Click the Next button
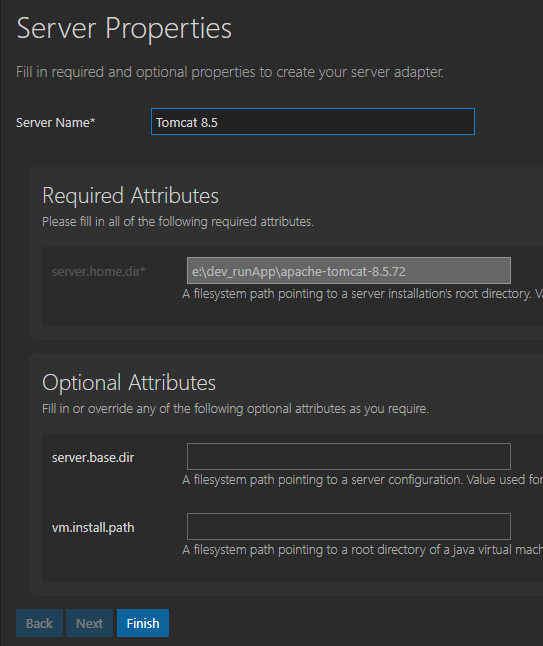The width and height of the screenshot is (543, 646). 89,623
